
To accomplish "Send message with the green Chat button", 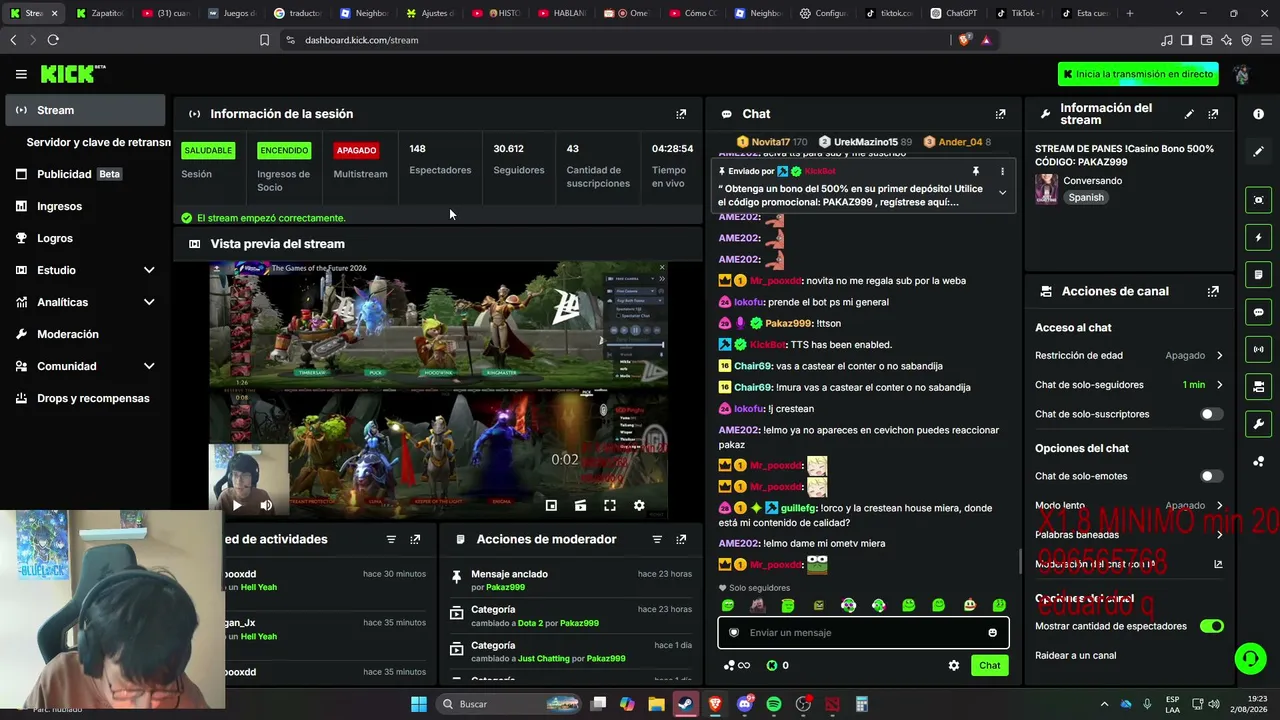I will coord(989,666).
